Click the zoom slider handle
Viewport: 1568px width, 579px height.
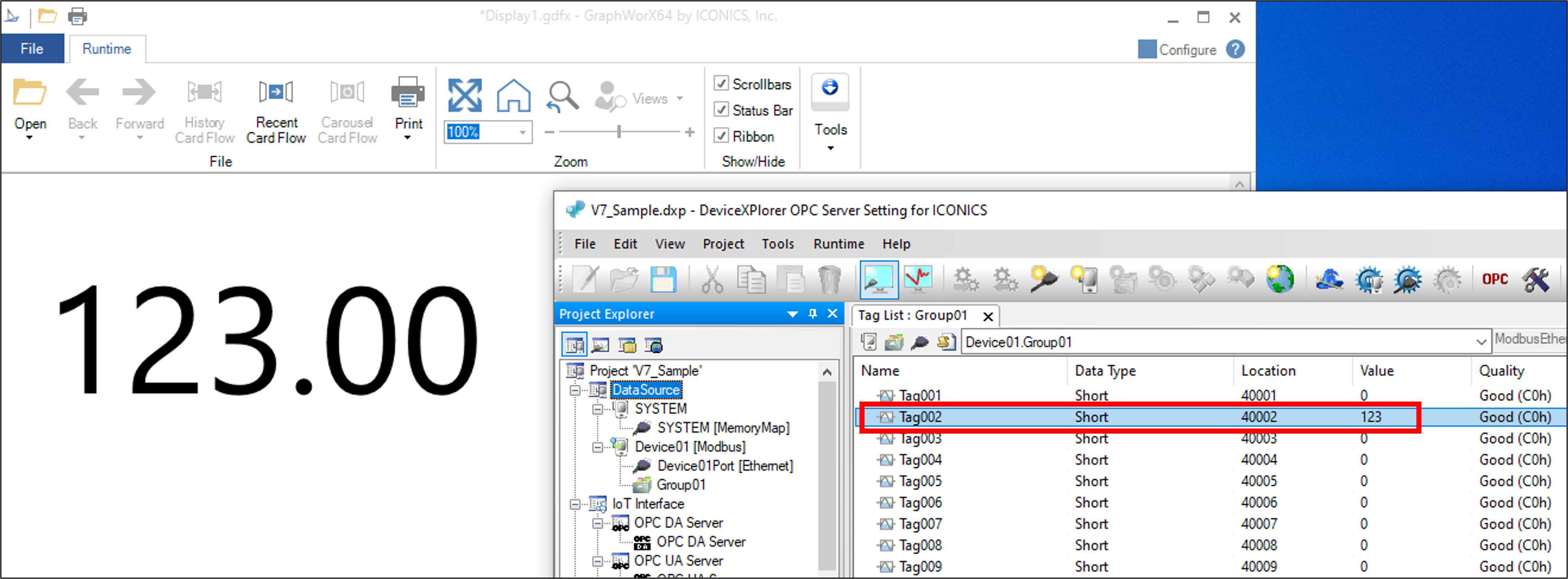[619, 132]
